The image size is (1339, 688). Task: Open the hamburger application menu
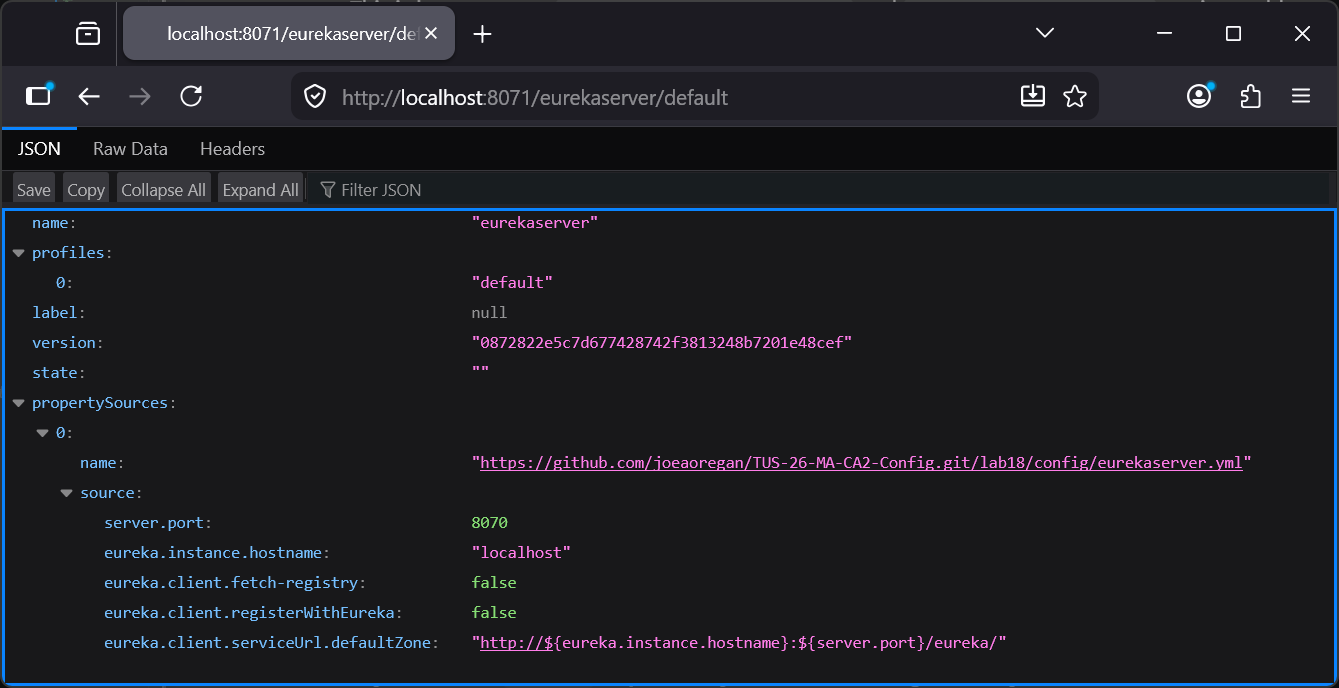(x=1301, y=96)
